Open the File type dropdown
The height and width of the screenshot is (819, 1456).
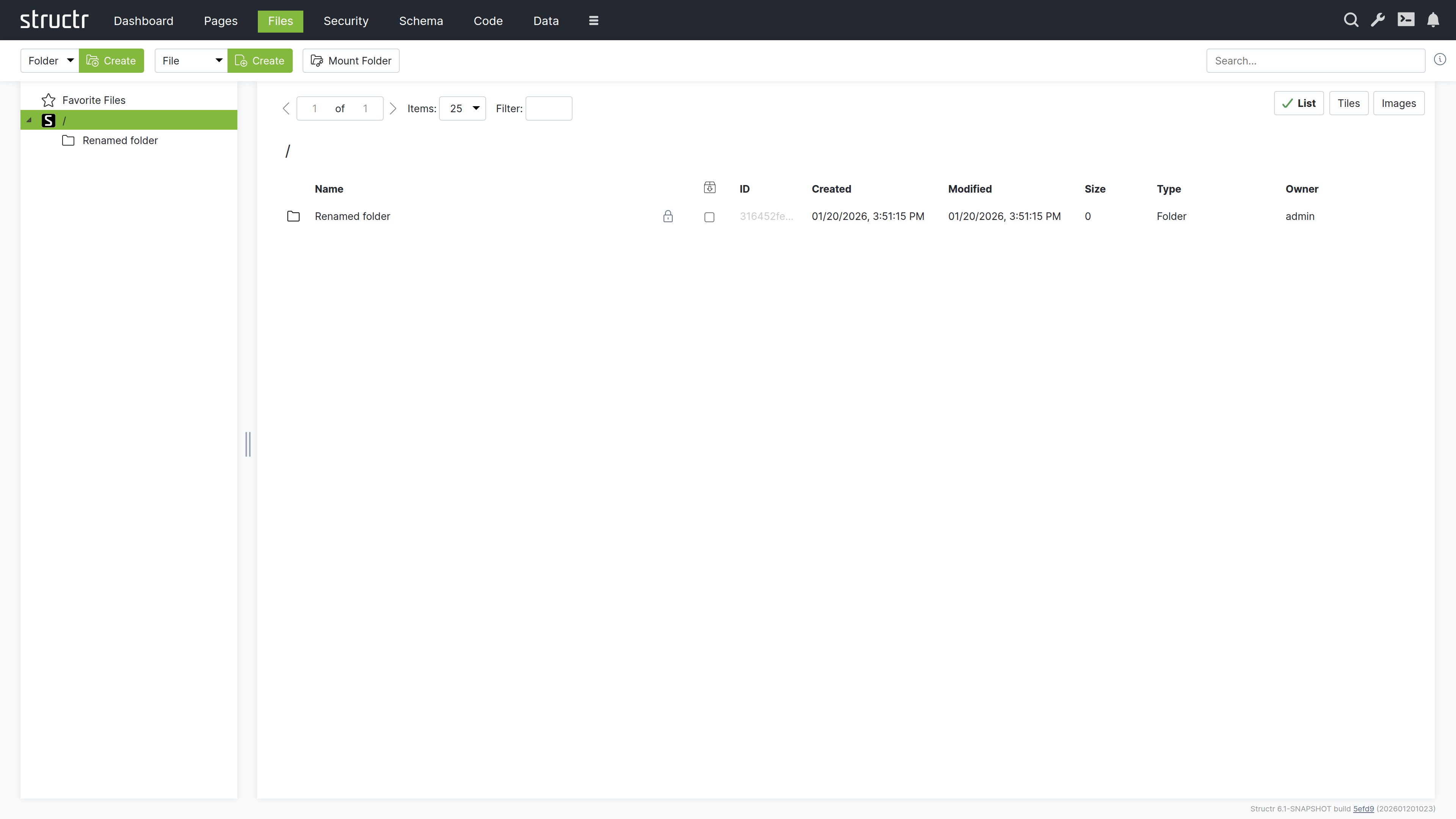click(191, 61)
